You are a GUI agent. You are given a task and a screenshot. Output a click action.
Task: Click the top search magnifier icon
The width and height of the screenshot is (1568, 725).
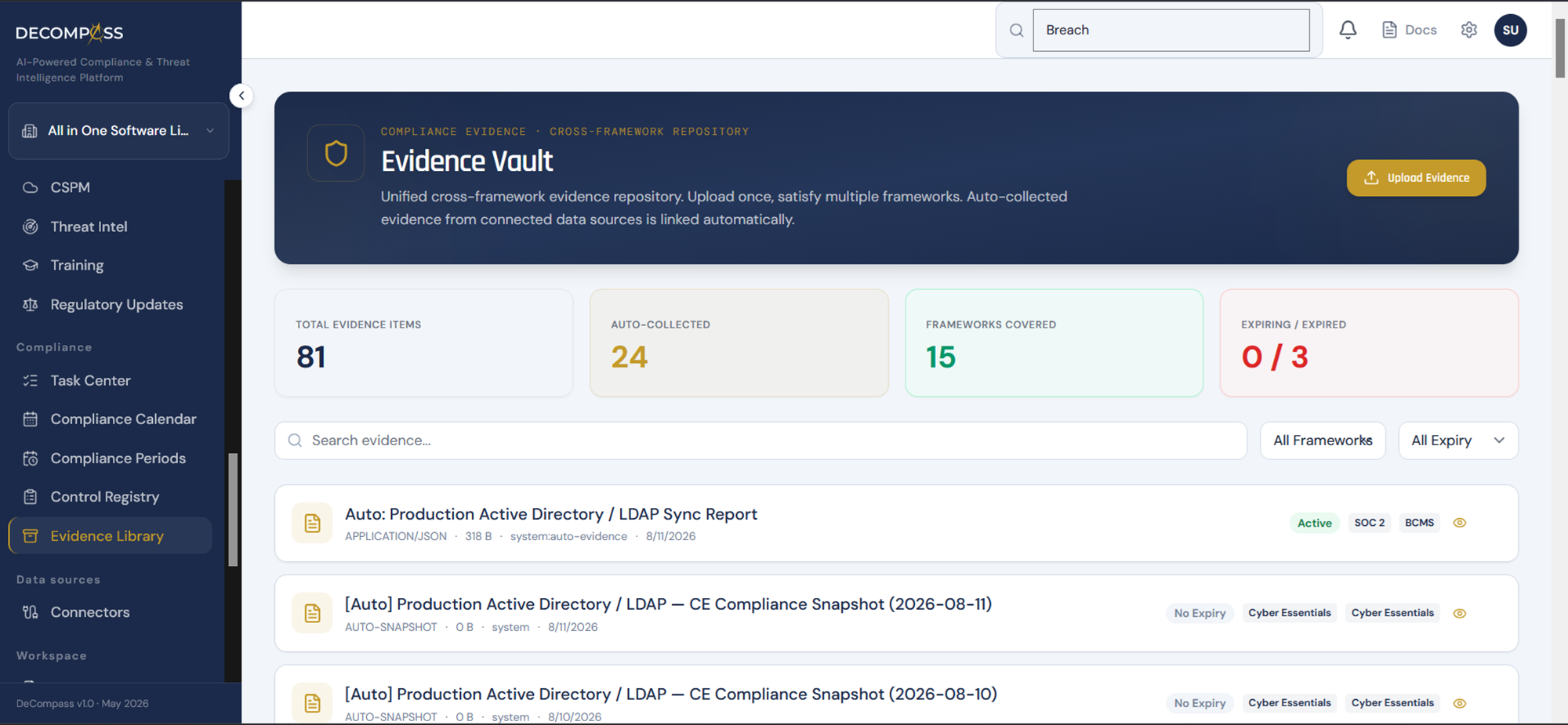[1016, 31]
